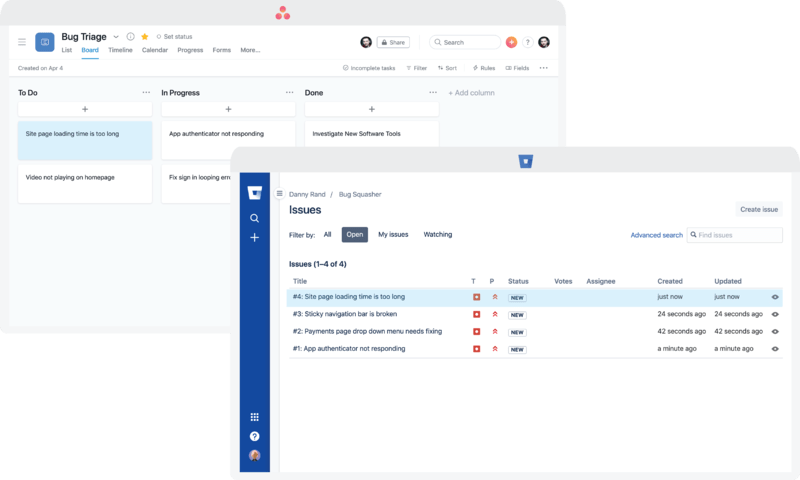Image resolution: width=800 pixels, height=480 pixels.
Task: Open the Asana help question icon
Action: point(528,42)
